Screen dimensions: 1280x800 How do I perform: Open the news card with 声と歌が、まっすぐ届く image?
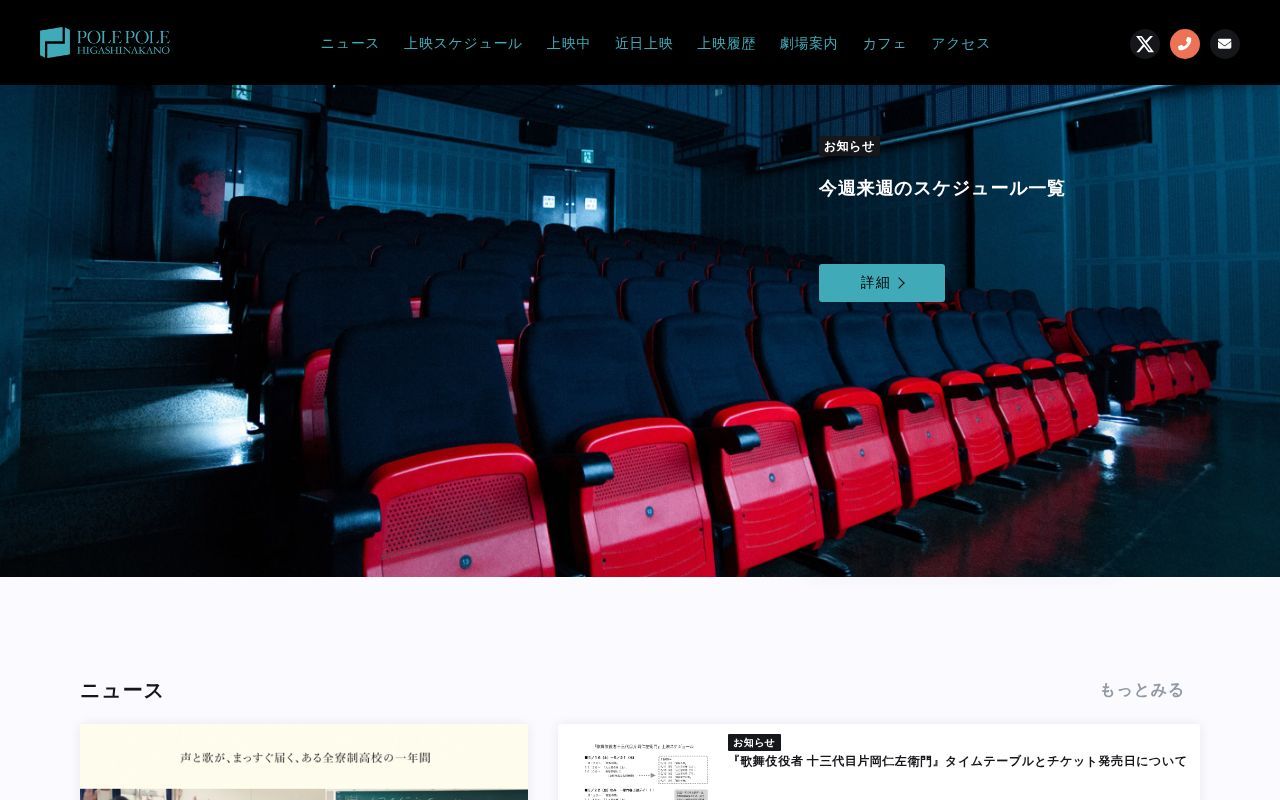coord(304,762)
